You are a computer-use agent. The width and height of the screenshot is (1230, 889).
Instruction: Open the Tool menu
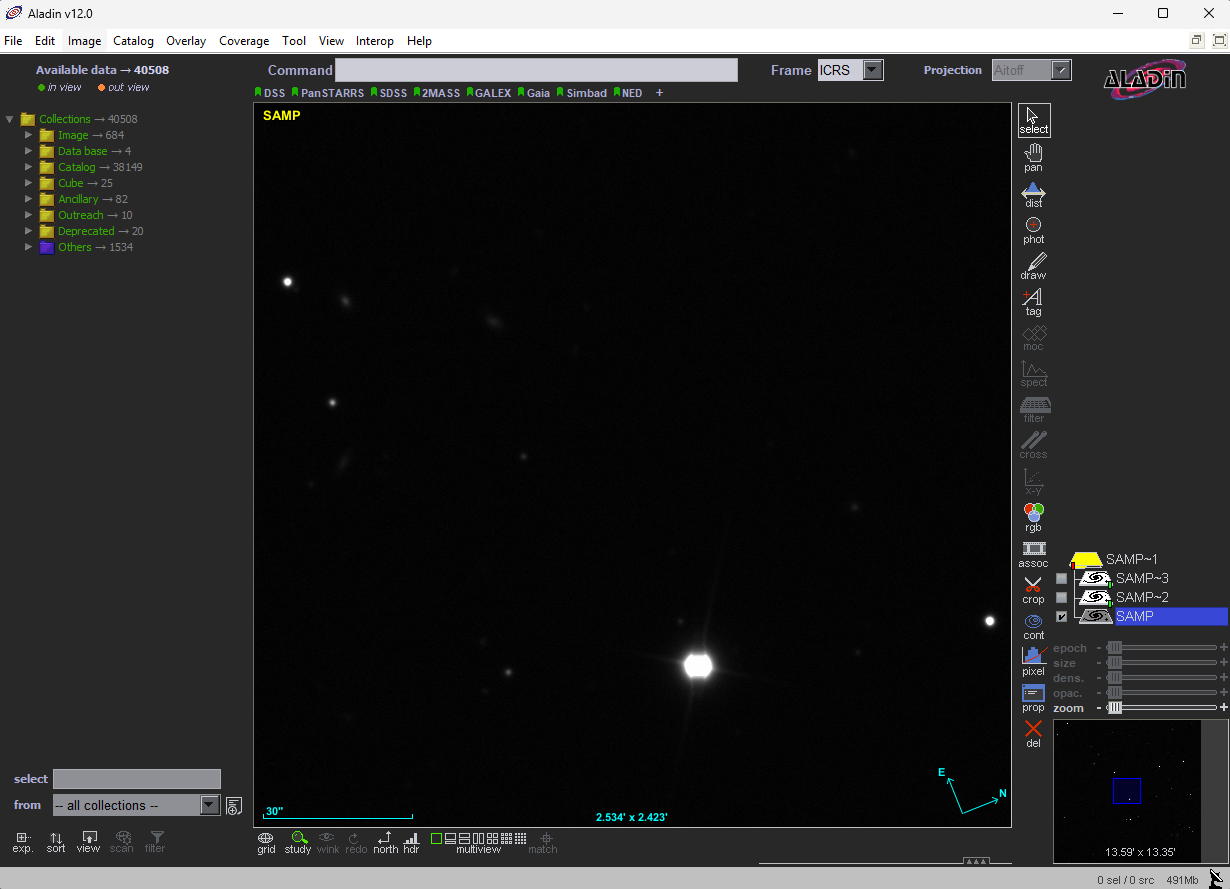[294, 41]
